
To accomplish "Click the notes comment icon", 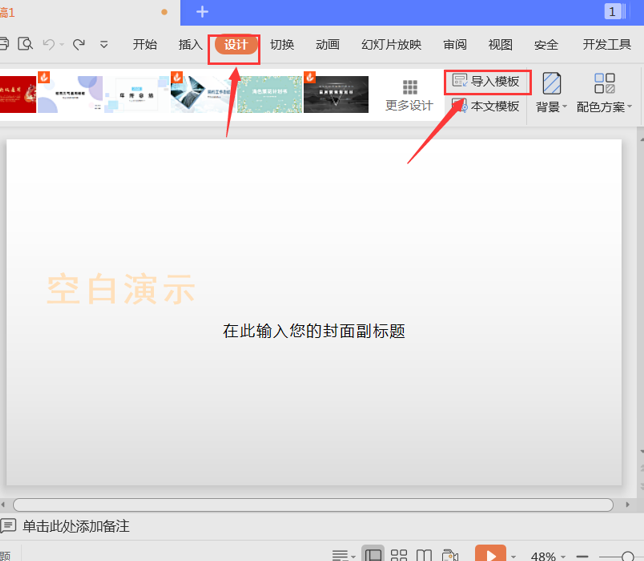I will click(x=8, y=526).
